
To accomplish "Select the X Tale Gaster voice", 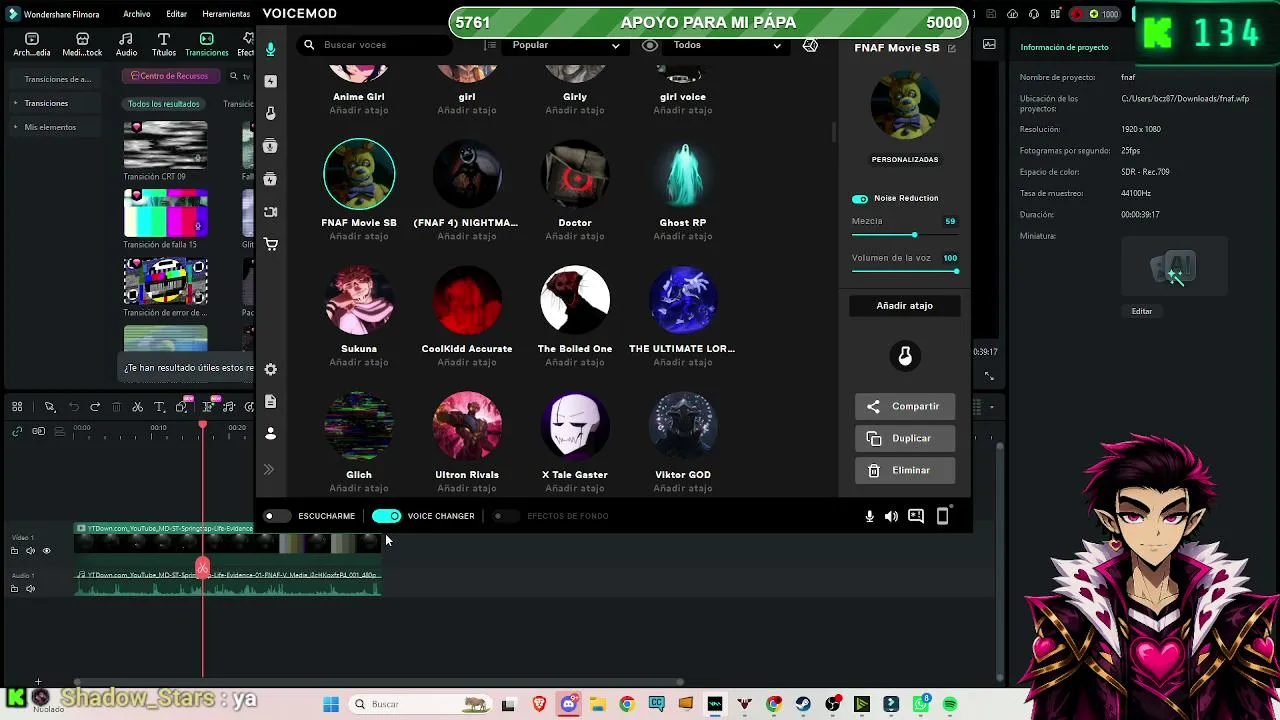I will click(x=575, y=428).
